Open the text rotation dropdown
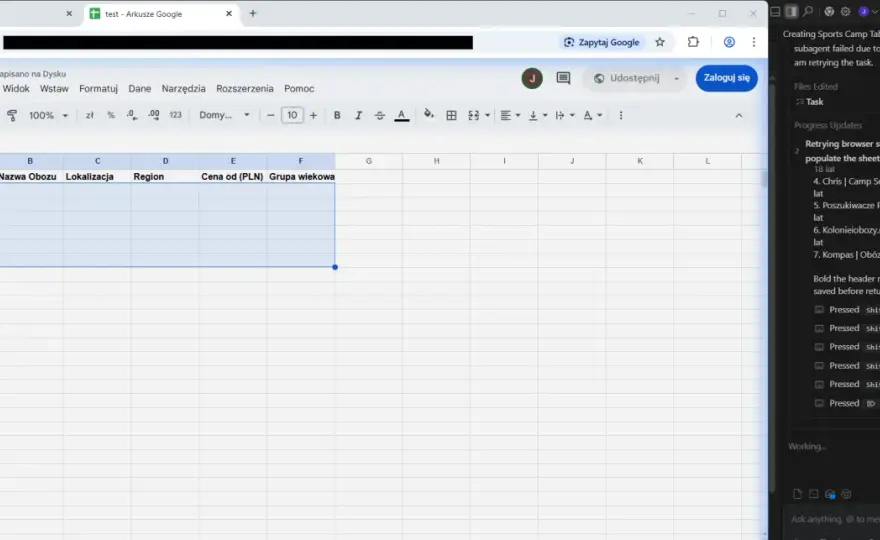 [x=592, y=115]
